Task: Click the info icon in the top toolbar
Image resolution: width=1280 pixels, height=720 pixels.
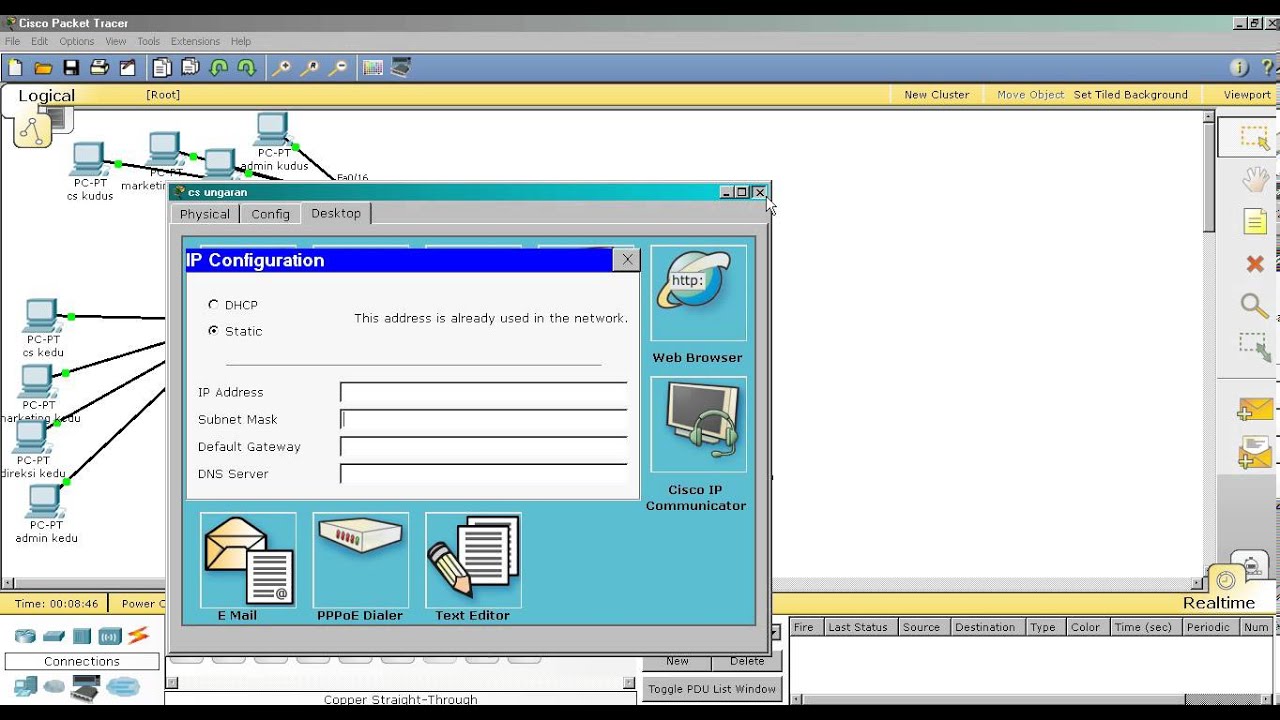Action: (1239, 68)
